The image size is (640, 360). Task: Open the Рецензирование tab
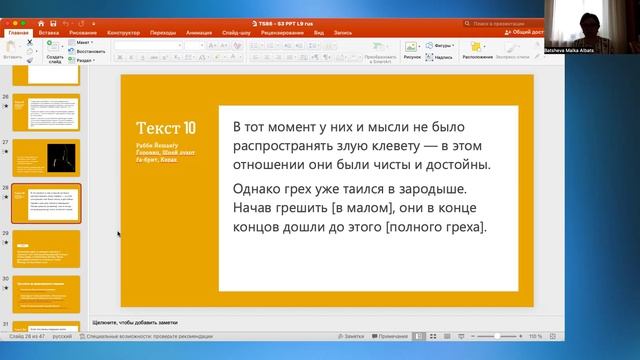click(282, 33)
